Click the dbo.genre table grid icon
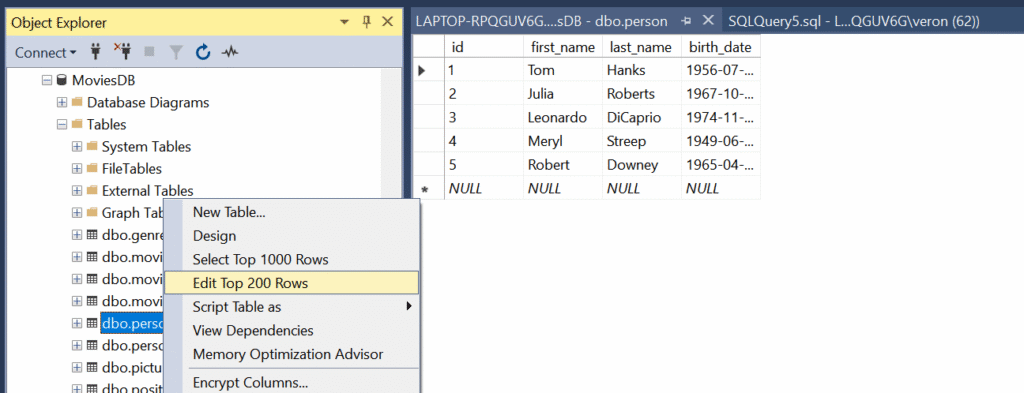Image resolution: width=1024 pixels, height=393 pixels. coord(92,235)
